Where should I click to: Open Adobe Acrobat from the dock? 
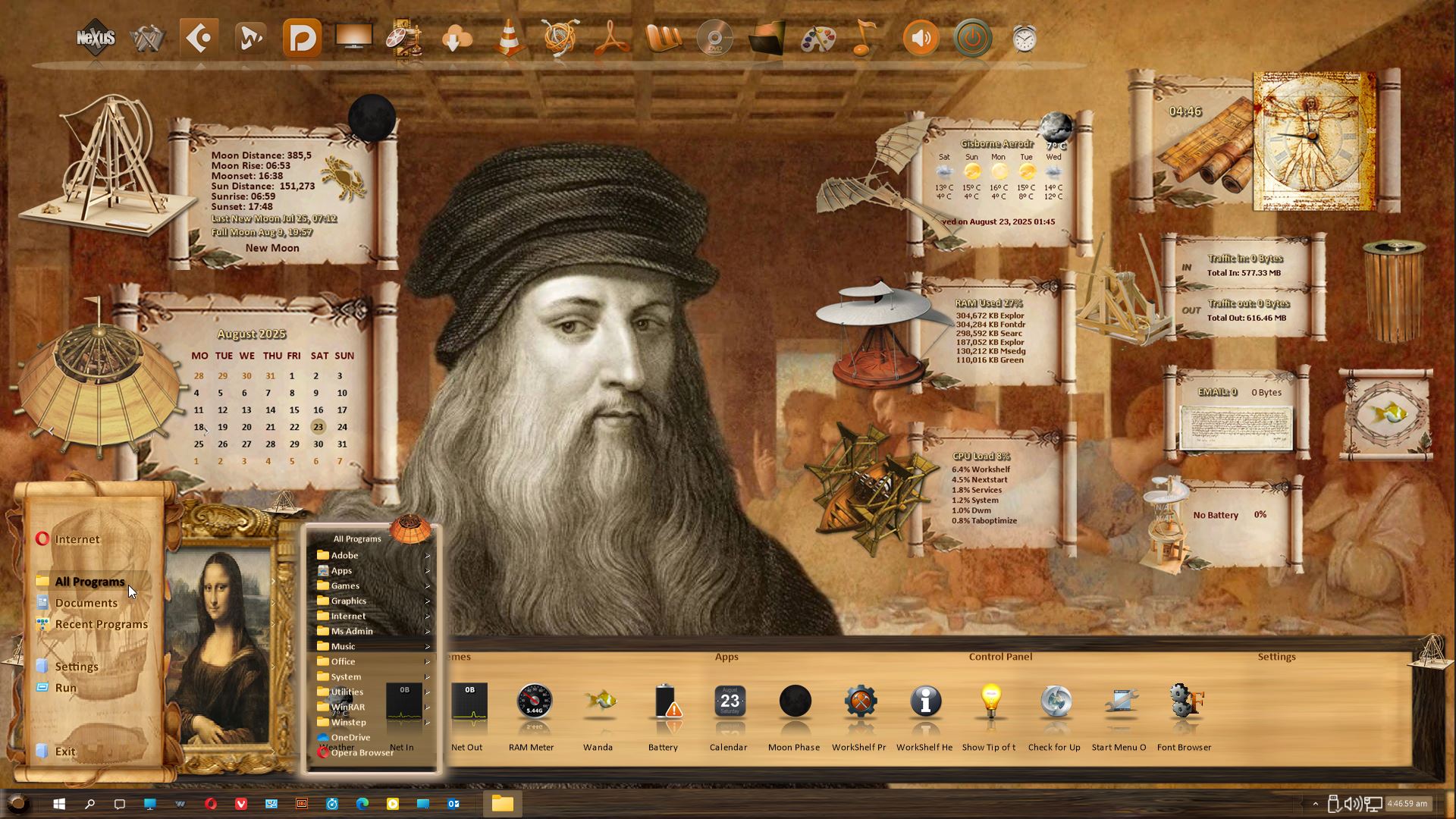tap(611, 38)
